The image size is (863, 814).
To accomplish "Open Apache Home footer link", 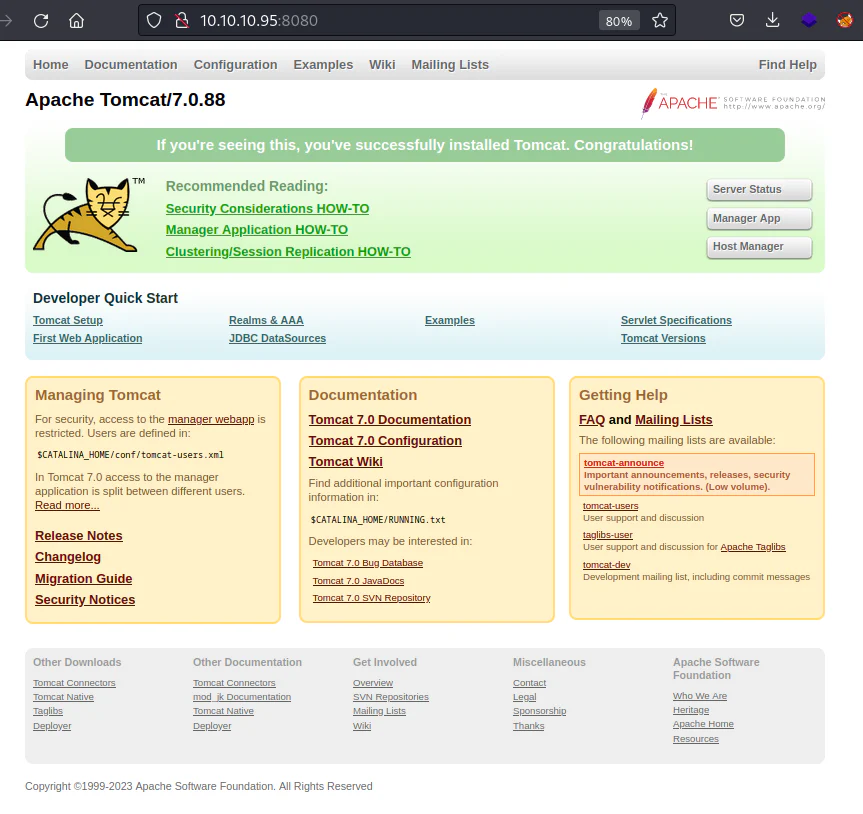I will pos(703,724).
